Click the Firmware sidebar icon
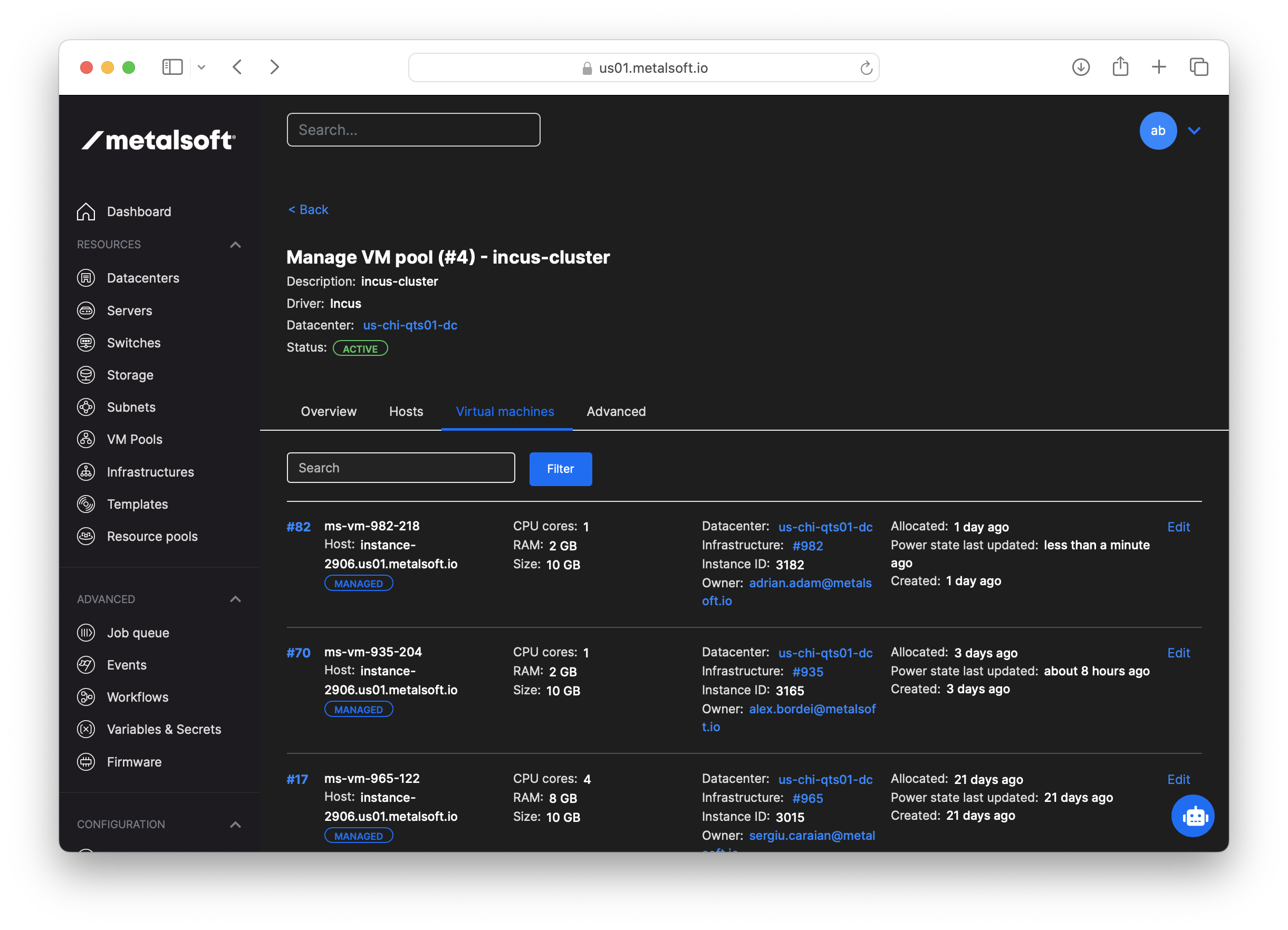Screen dimensions: 1288x930 86,762
